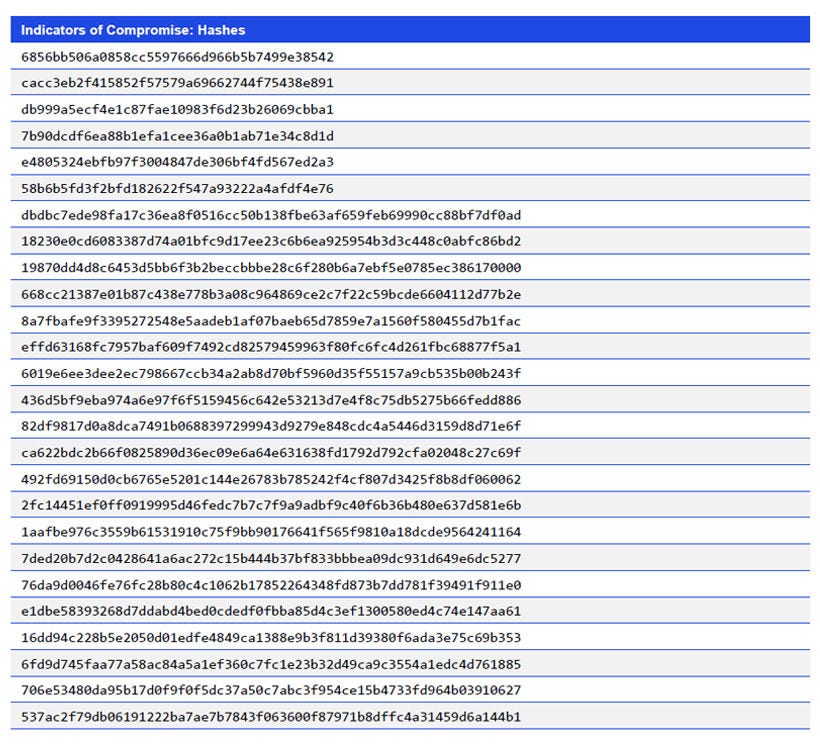The width and height of the screenshot is (820, 745).
Task: Select hash 58b6b5fd3f2bfd182622f547a93222a4afdf4e76
Action: [180, 188]
